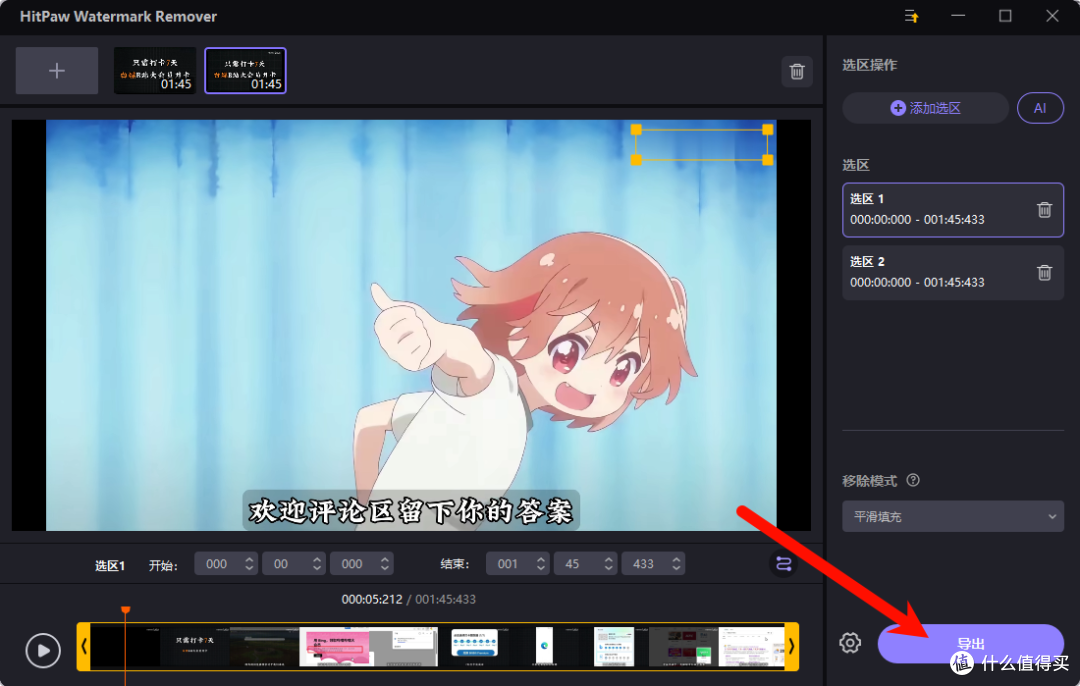
Task: Click stepper arrows of end seconds
Action: [x=609, y=564]
